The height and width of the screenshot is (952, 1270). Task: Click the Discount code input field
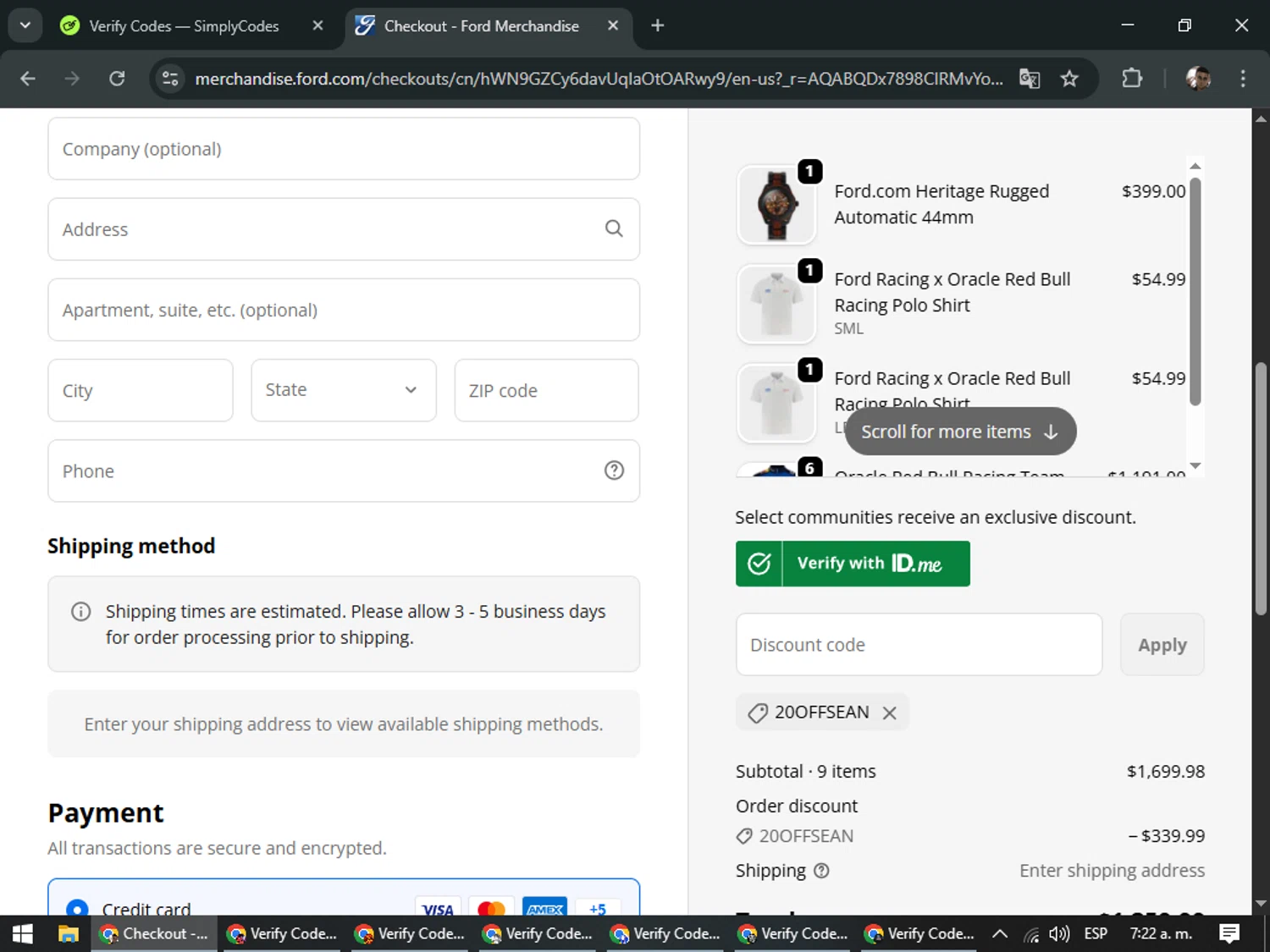coord(919,645)
